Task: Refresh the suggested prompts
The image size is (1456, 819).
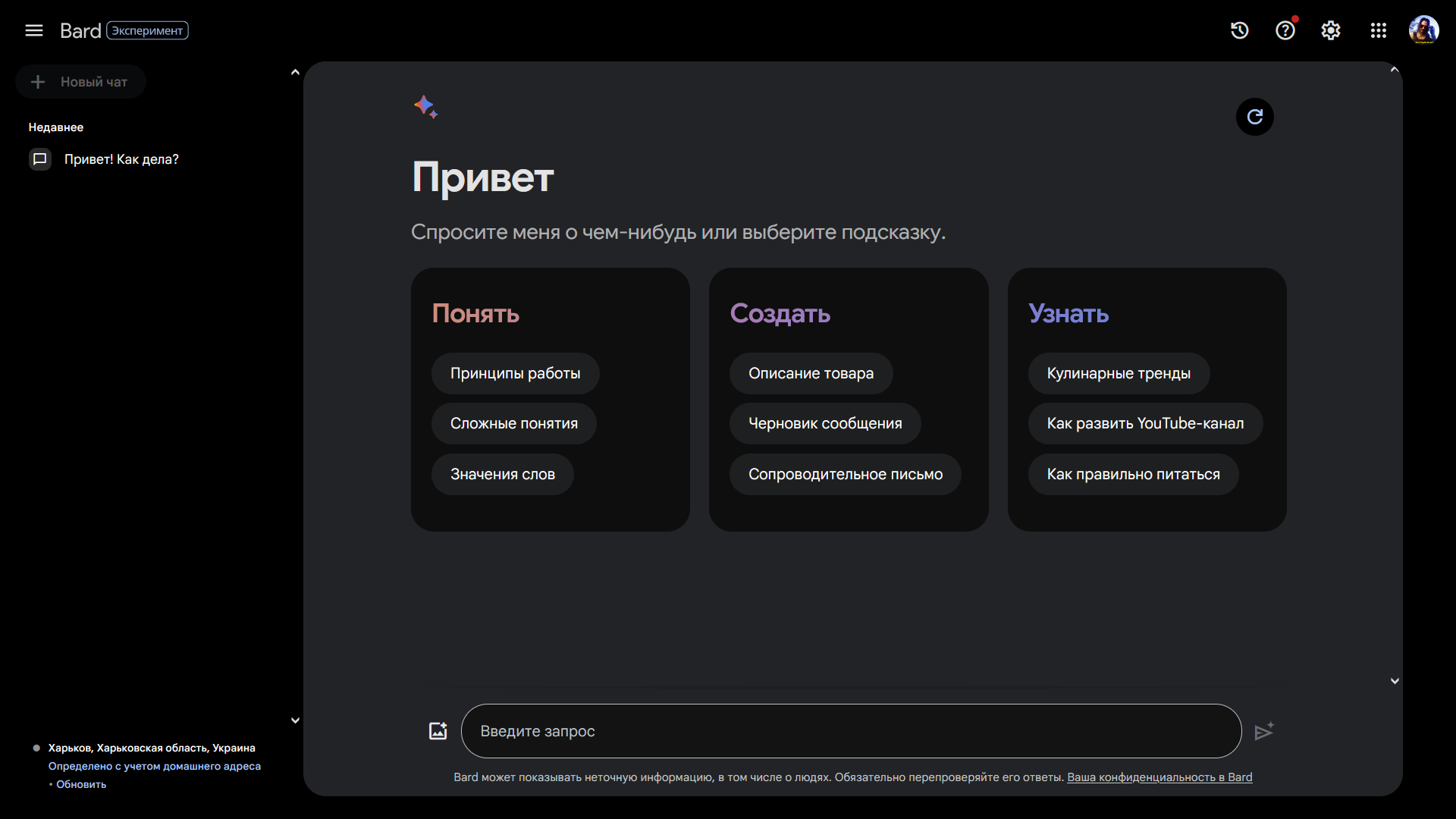Action: pos(1255,117)
